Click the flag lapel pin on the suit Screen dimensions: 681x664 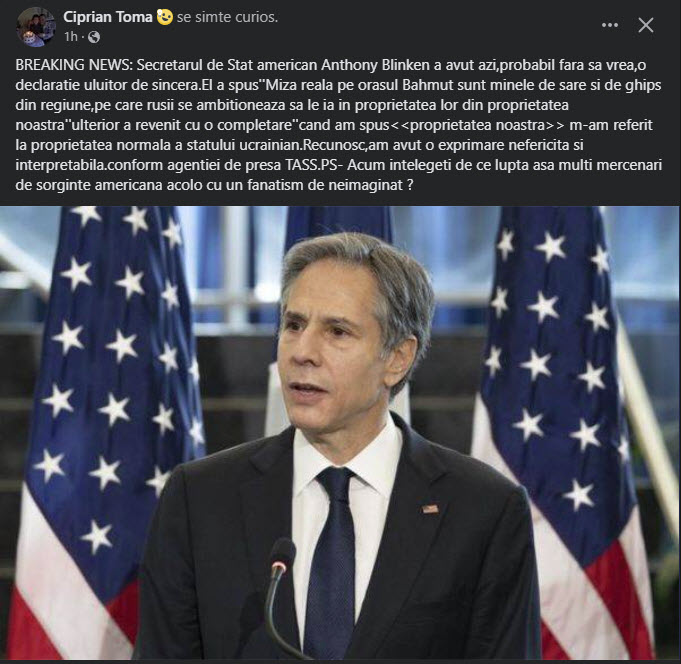point(430,509)
